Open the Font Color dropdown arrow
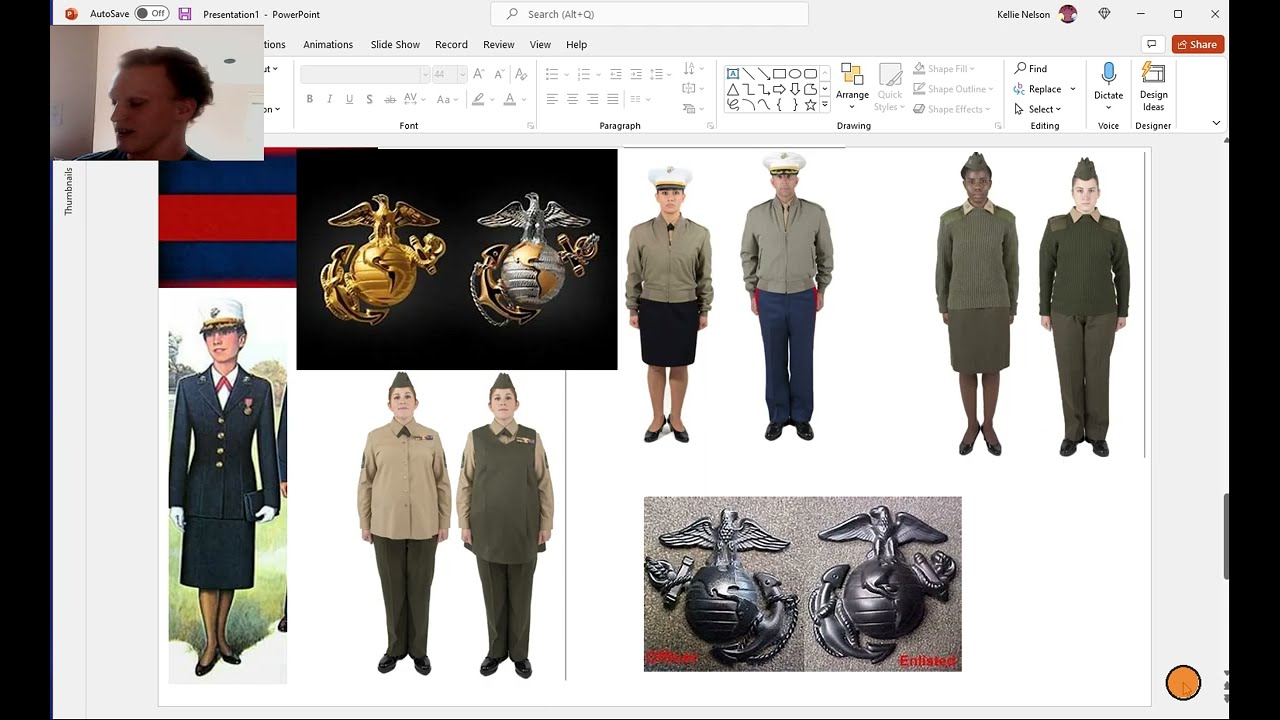 click(524, 99)
